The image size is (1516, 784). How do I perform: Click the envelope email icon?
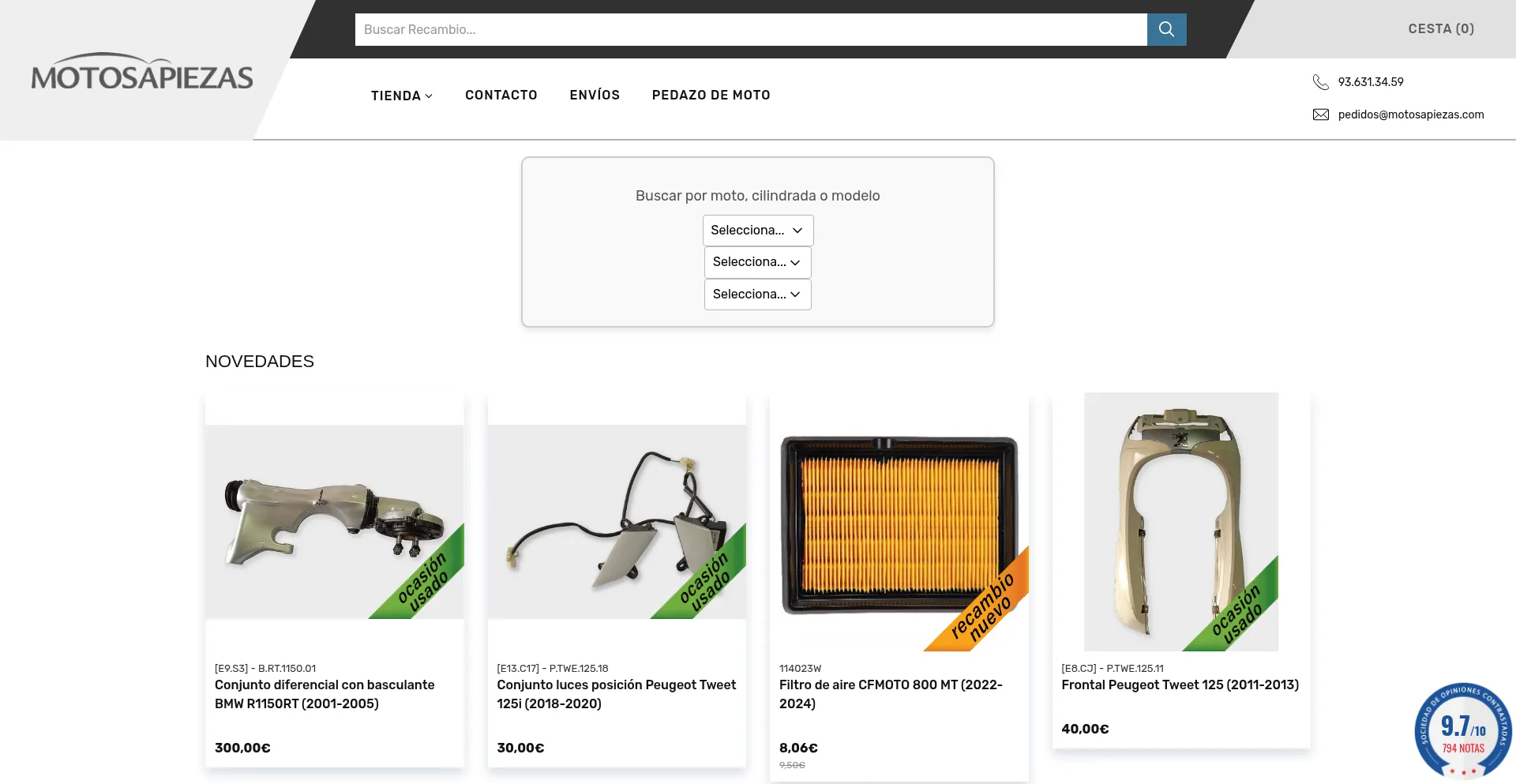pos(1320,114)
